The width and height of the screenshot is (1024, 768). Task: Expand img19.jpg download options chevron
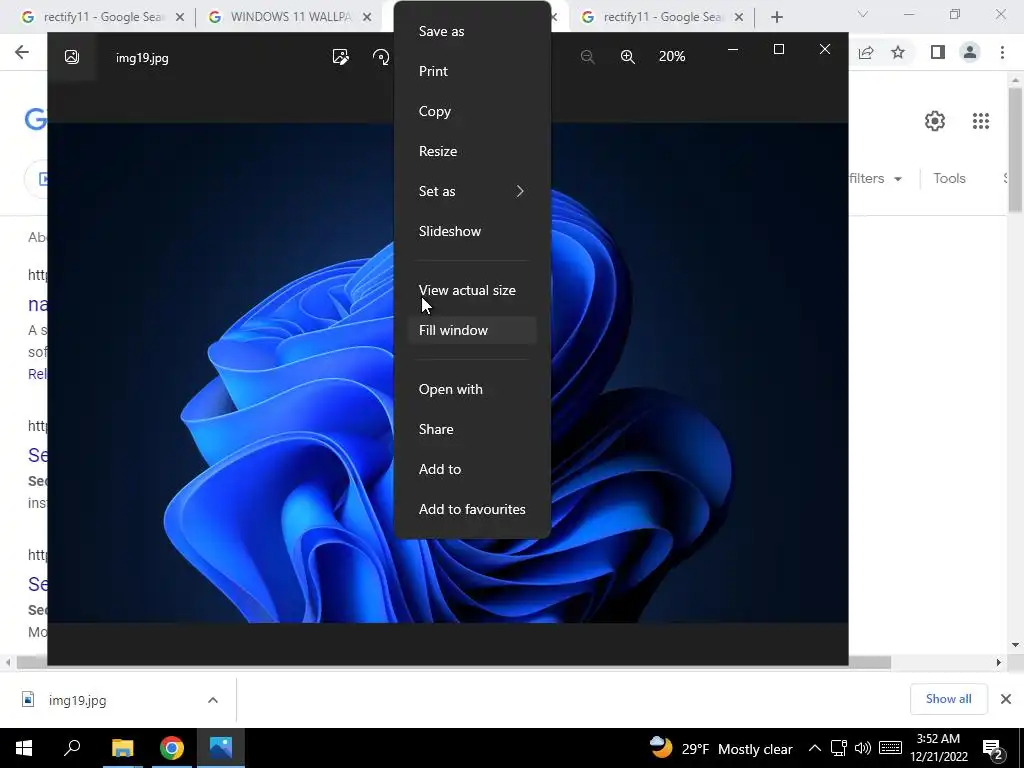pyautogui.click(x=212, y=700)
